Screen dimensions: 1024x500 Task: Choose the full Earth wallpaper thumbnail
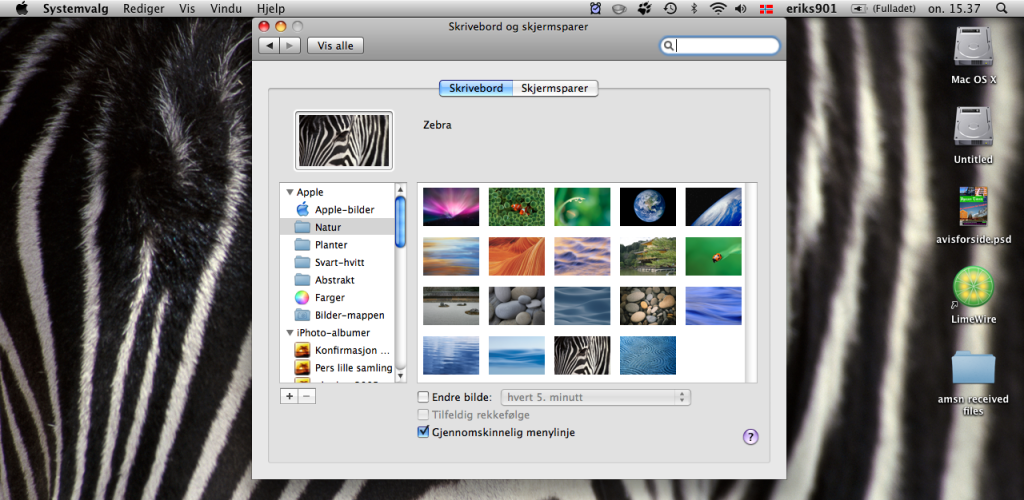pos(648,207)
